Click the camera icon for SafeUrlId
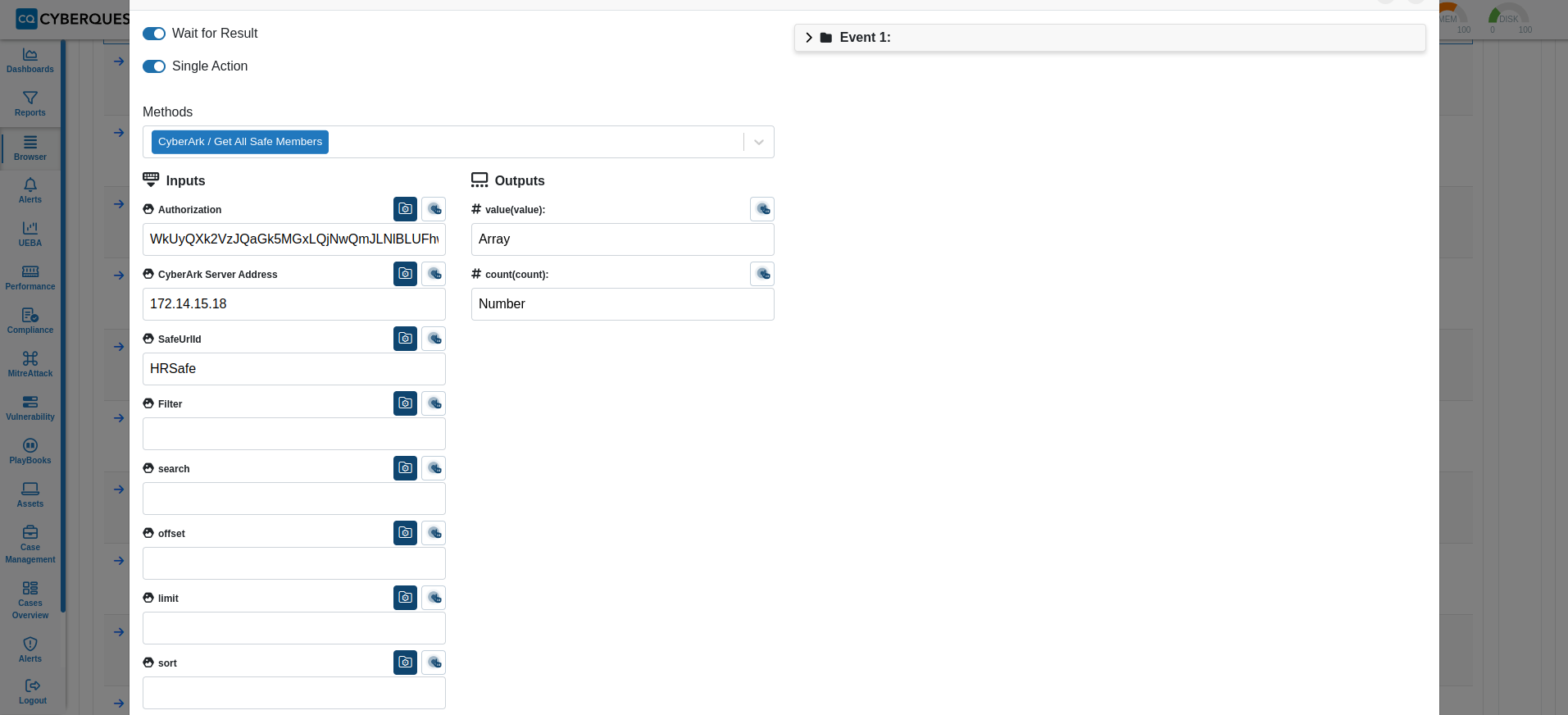1568x715 pixels. coord(405,339)
